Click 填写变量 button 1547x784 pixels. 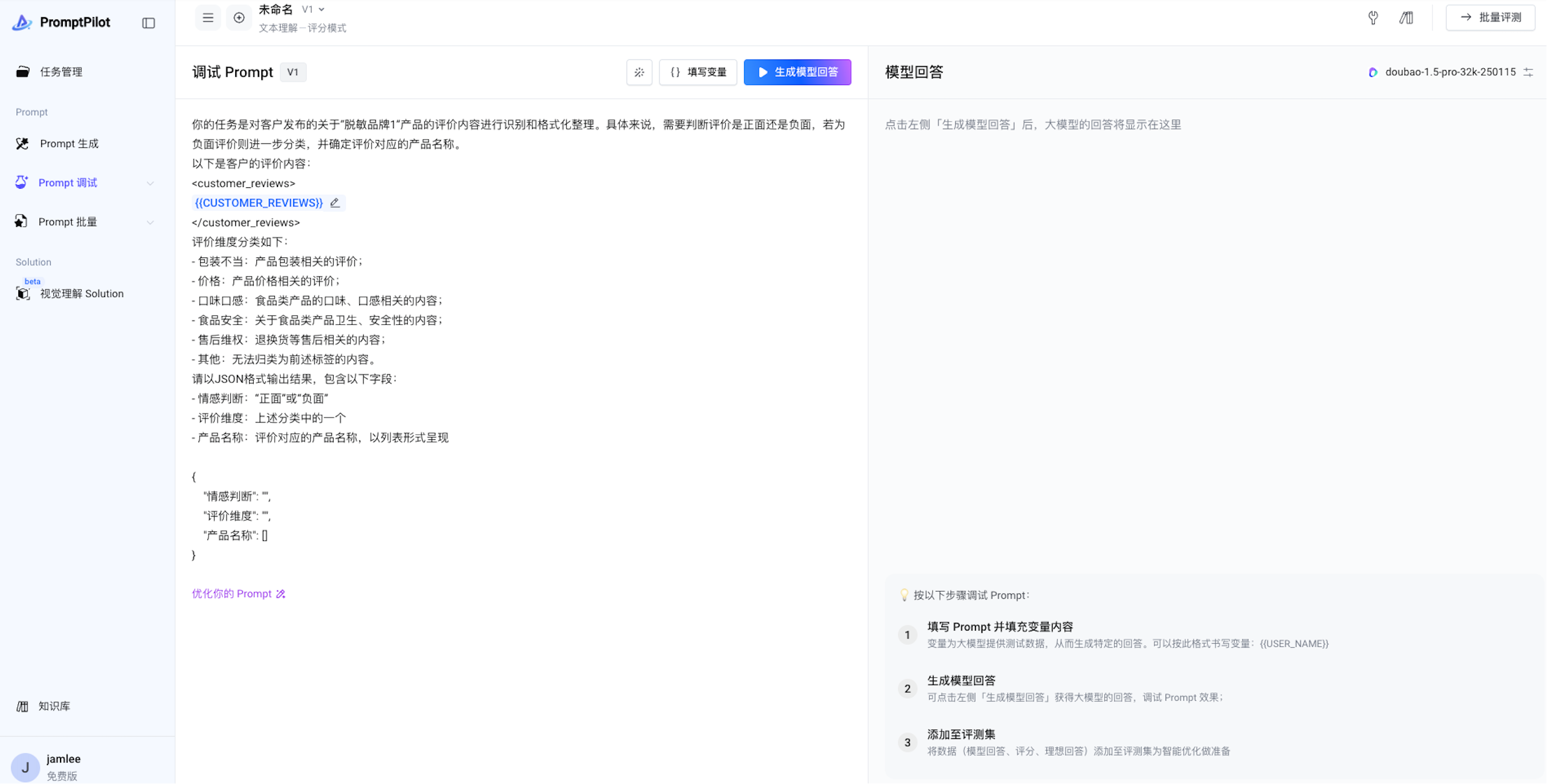tap(698, 72)
